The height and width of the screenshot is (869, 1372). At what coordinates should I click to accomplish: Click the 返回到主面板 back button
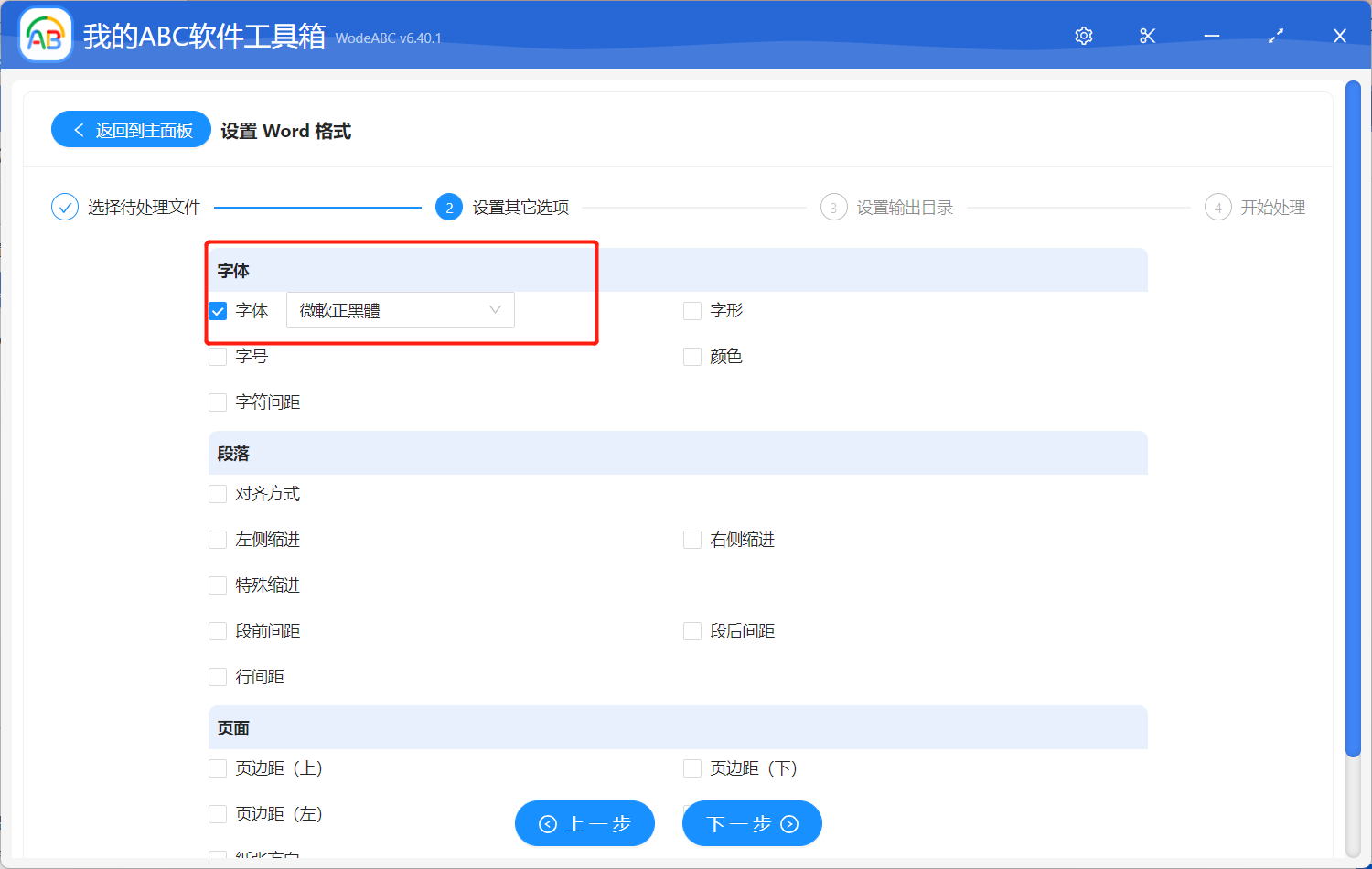point(130,129)
